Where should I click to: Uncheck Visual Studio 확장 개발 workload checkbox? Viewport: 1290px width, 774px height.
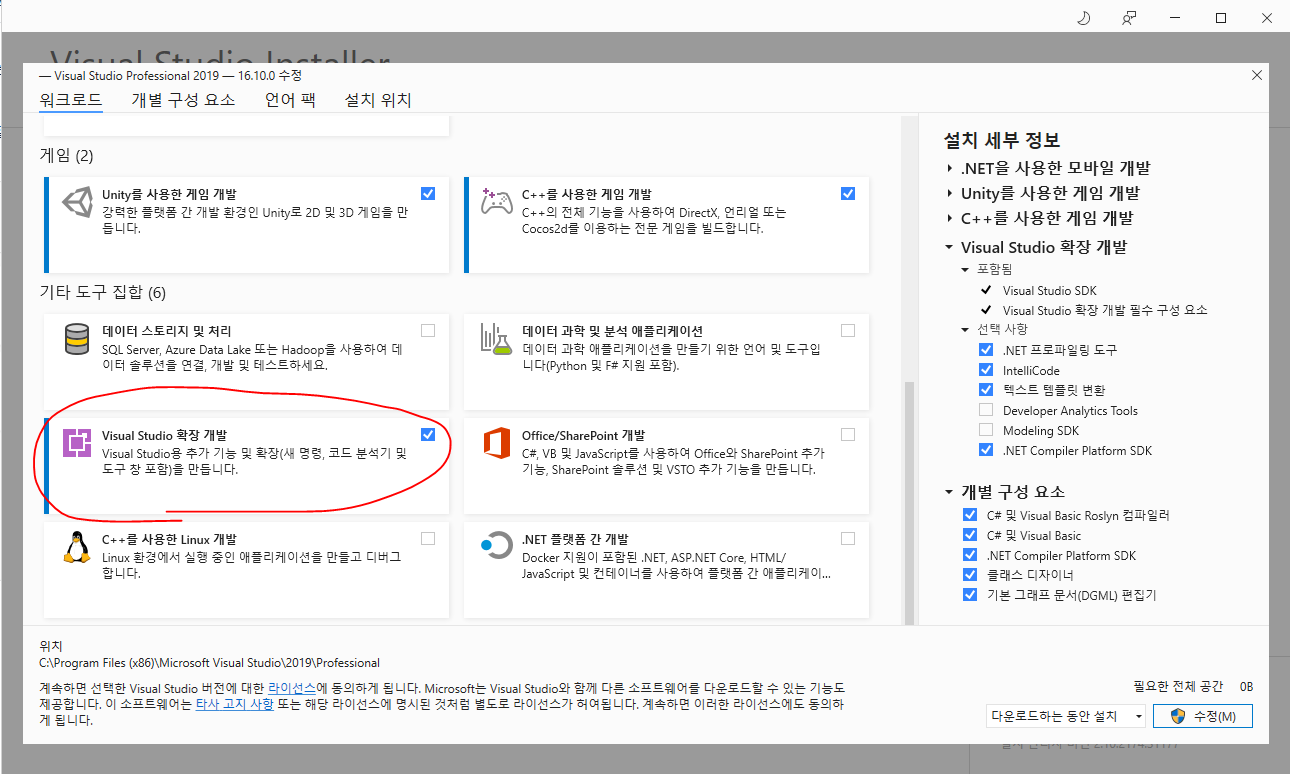pos(428,434)
